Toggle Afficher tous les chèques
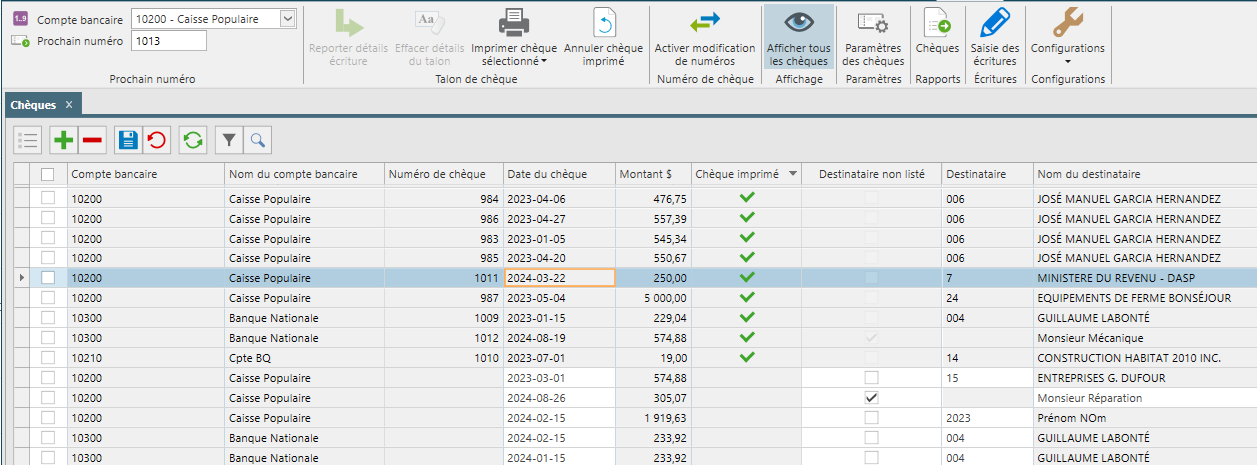The width and height of the screenshot is (1257, 465). (798, 37)
